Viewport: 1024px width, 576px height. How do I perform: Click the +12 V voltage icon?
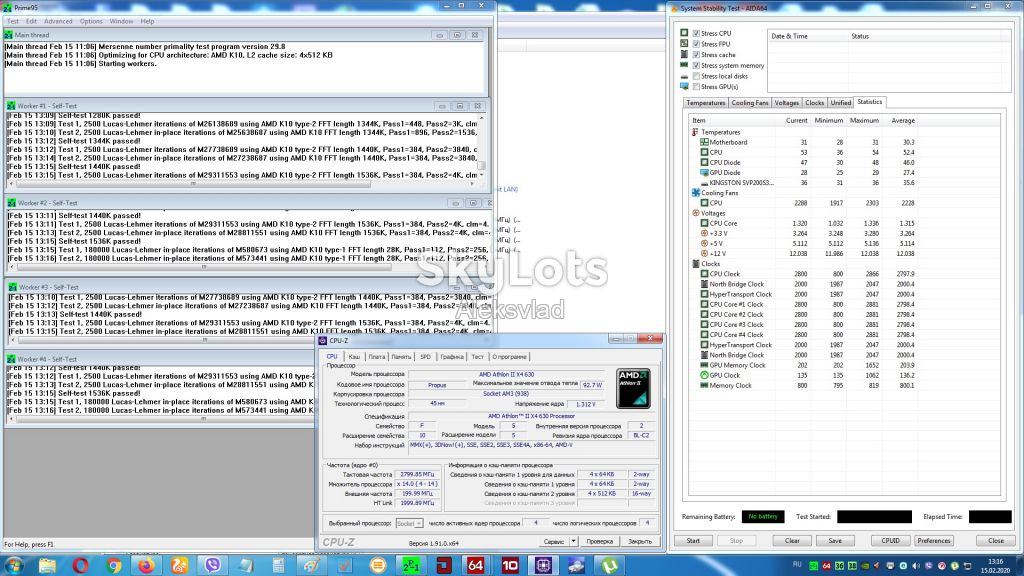point(704,253)
